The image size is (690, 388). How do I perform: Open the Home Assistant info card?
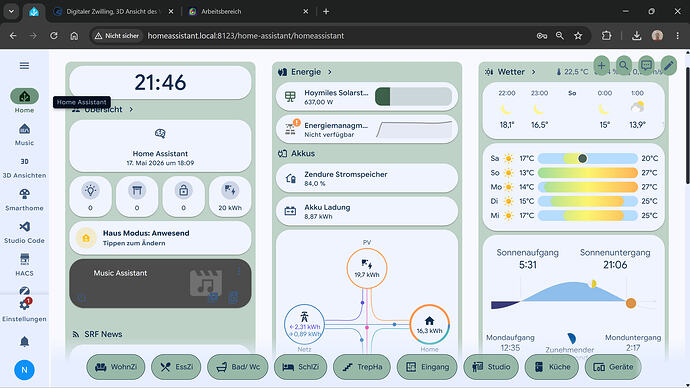(160, 146)
